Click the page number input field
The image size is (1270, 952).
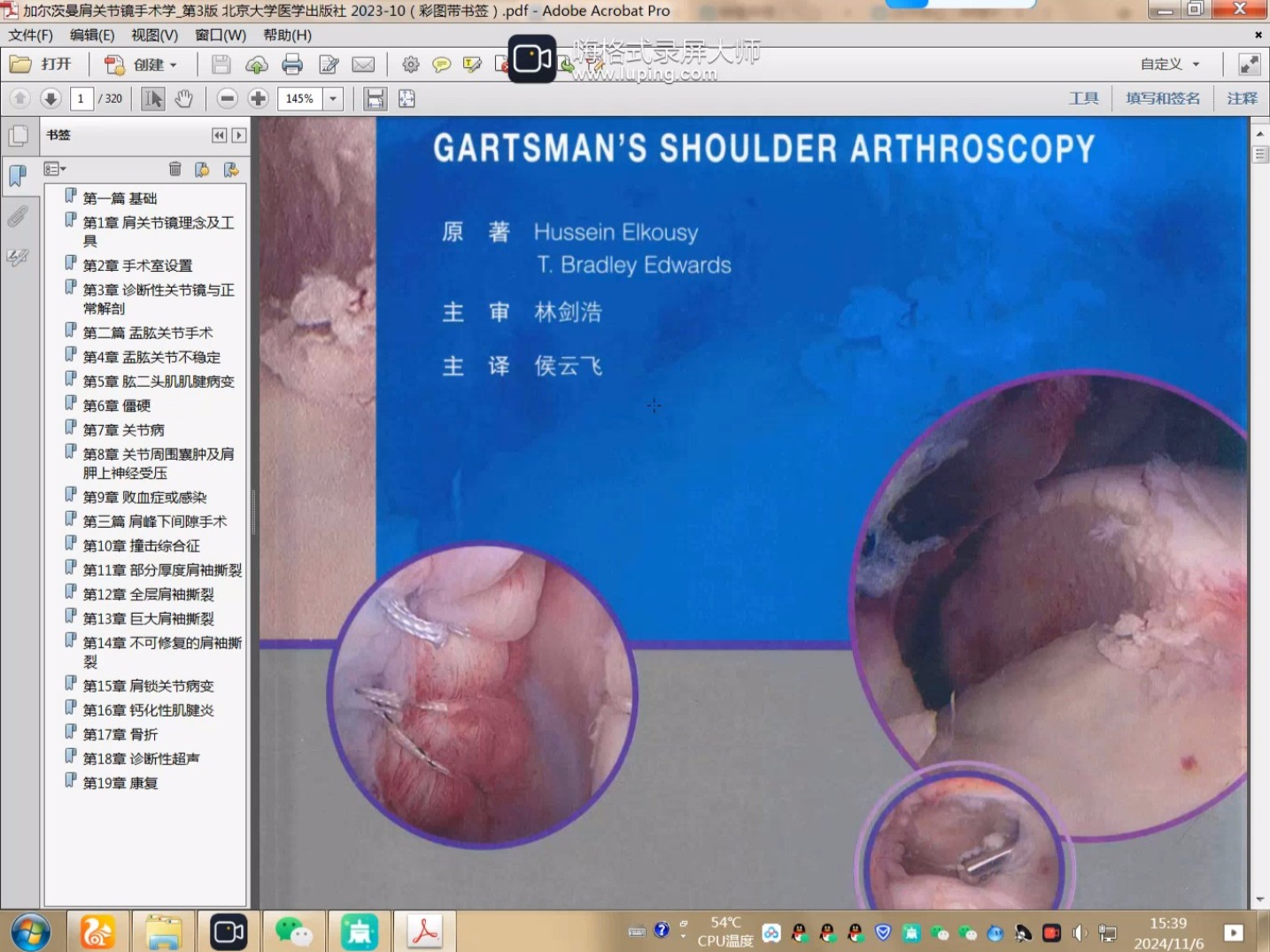81,98
